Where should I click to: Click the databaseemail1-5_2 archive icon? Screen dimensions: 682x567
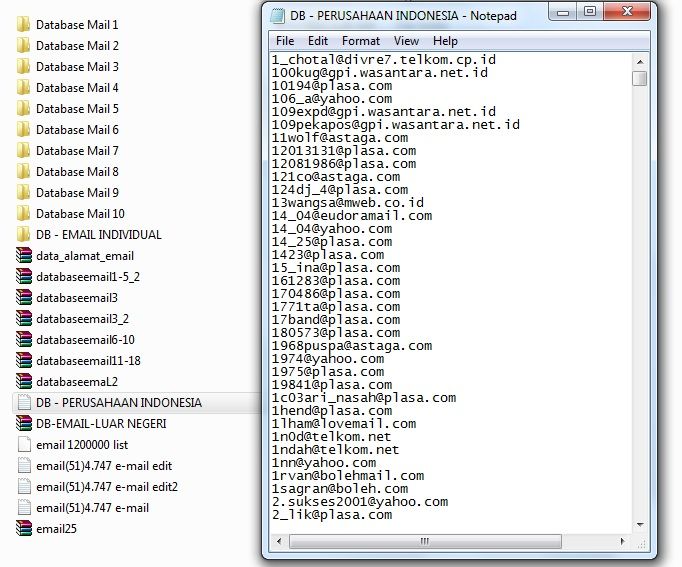tap(24, 277)
